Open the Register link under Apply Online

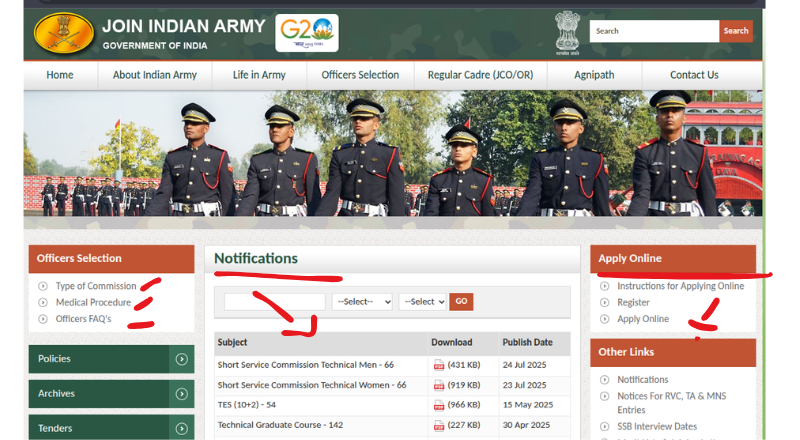tap(633, 302)
